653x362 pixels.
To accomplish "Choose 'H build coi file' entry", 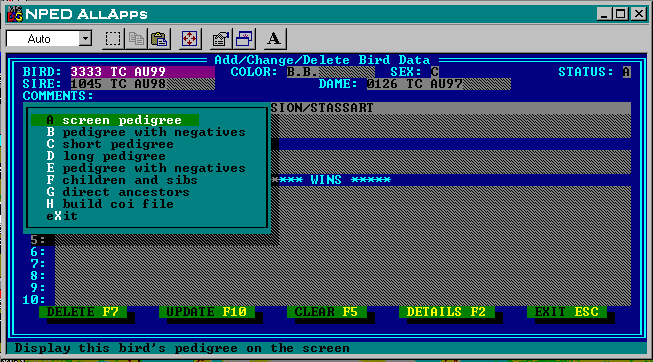I will click(110, 204).
